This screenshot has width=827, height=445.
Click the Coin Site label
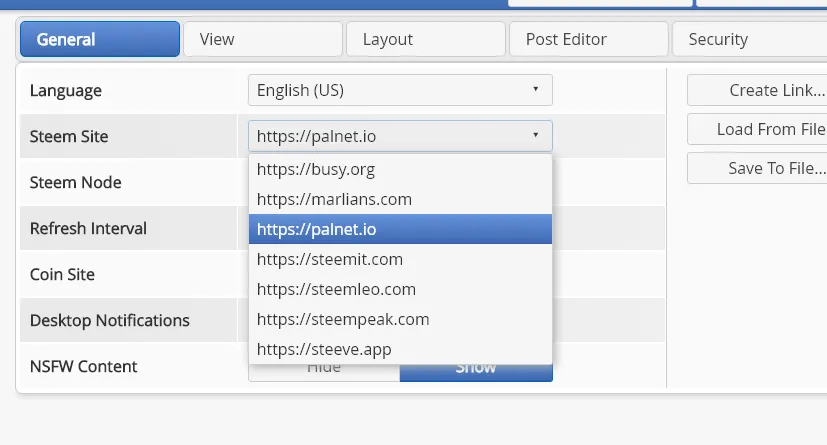coord(62,274)
